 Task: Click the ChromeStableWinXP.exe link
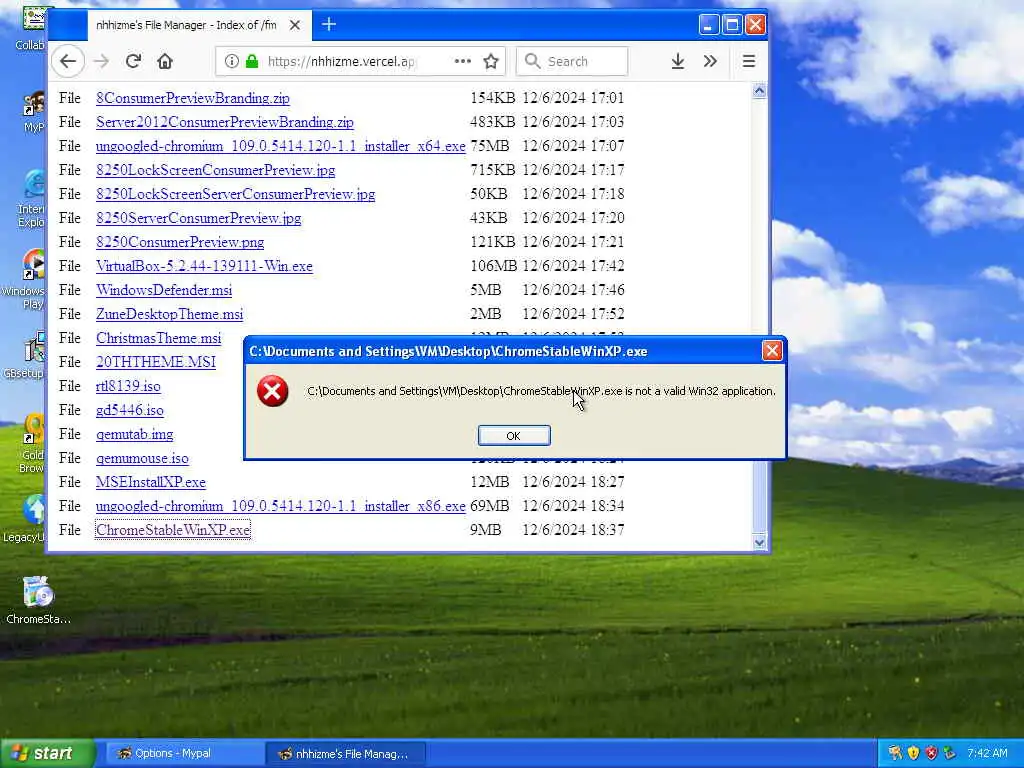click(x=173, y=530)
